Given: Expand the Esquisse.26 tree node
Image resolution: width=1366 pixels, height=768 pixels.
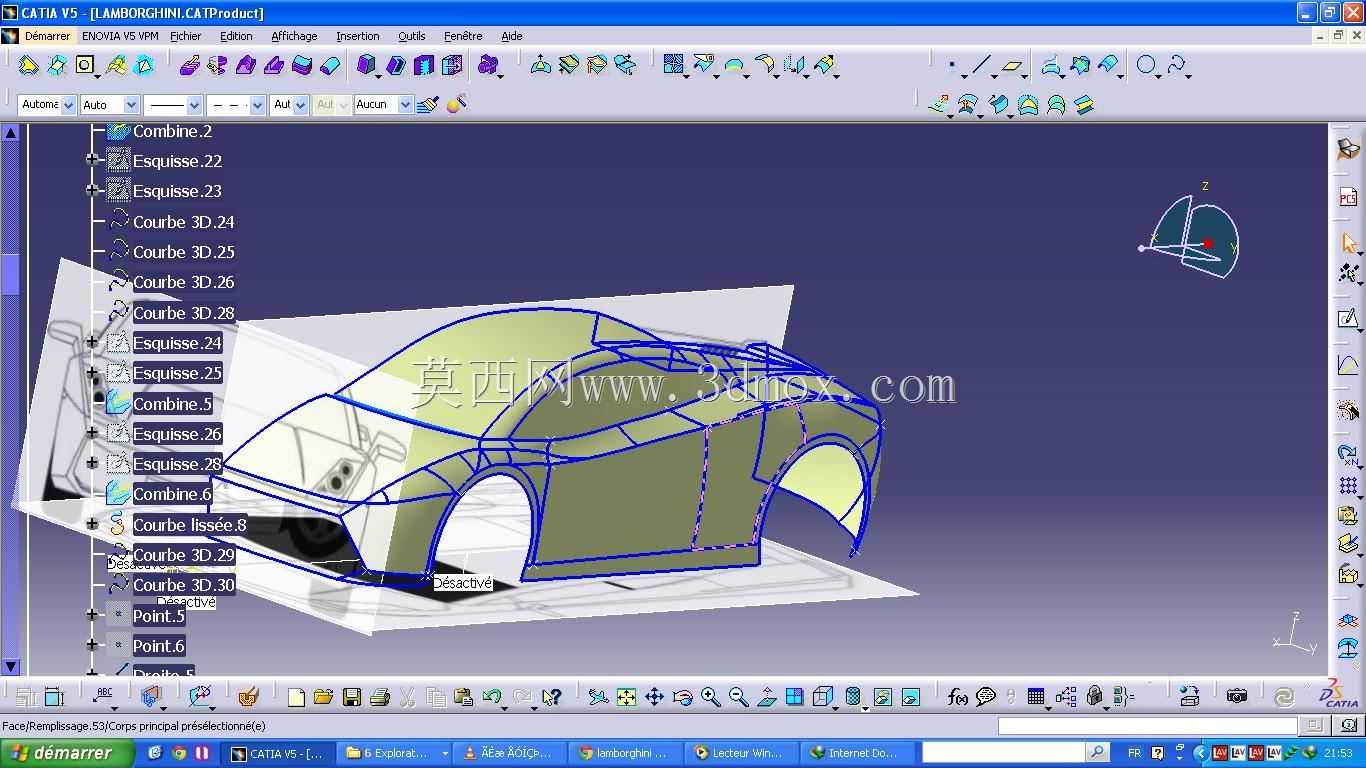Looking at the screenshot, I should coord(92,433).
